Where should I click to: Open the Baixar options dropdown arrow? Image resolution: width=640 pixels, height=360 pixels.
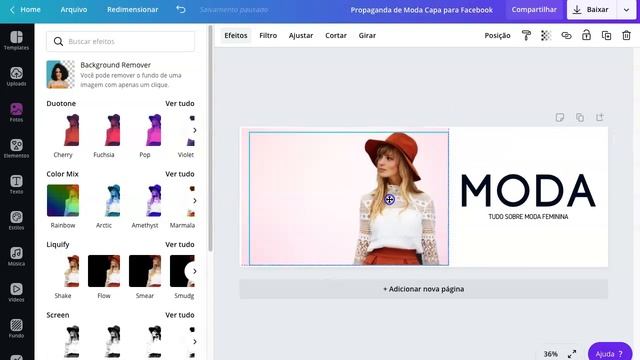pos(627,10)
